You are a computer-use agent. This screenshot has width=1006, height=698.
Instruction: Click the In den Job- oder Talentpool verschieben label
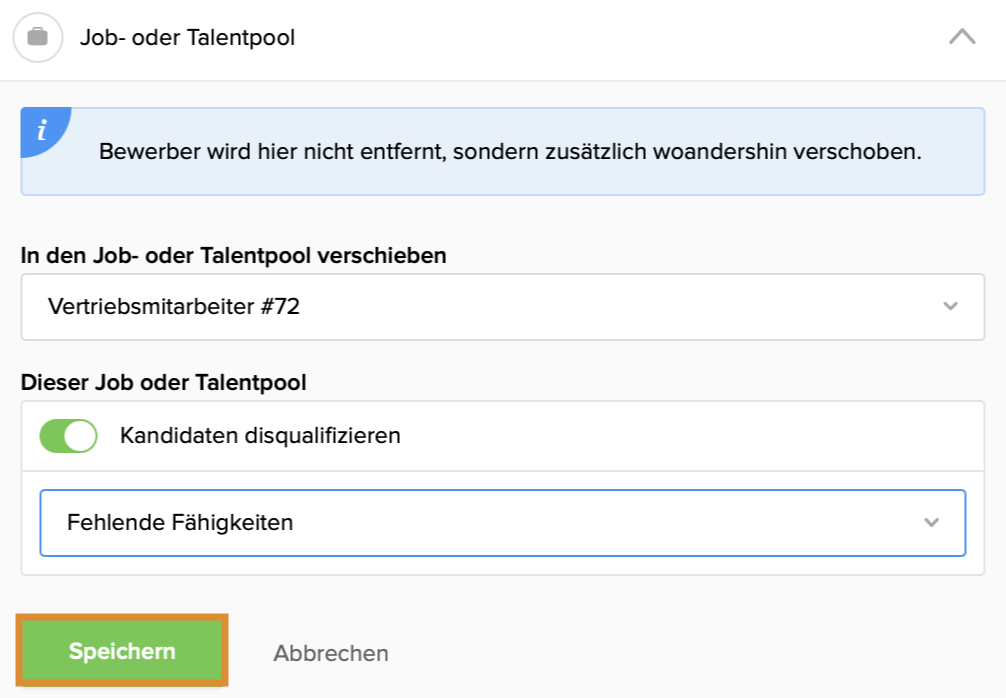234,255
